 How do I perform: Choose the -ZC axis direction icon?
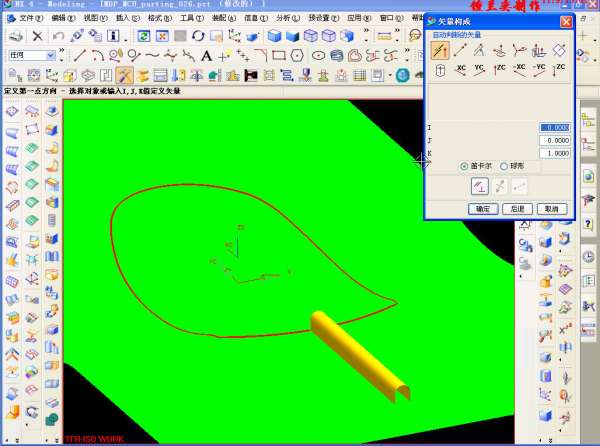point(559,70)
